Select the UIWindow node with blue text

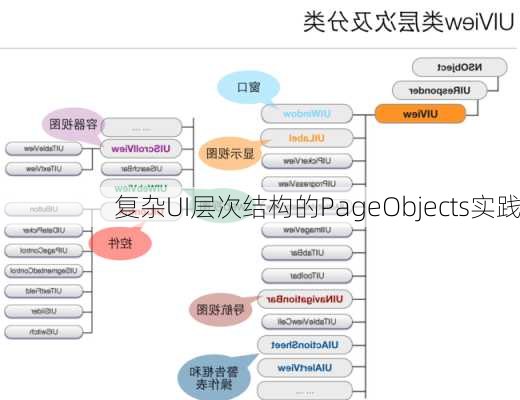(x=307, y=114)
